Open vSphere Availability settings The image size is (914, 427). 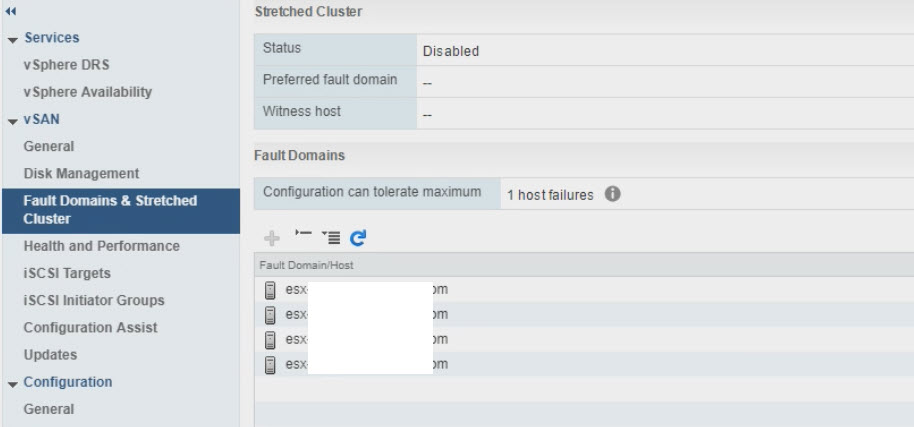click(88, 92)
